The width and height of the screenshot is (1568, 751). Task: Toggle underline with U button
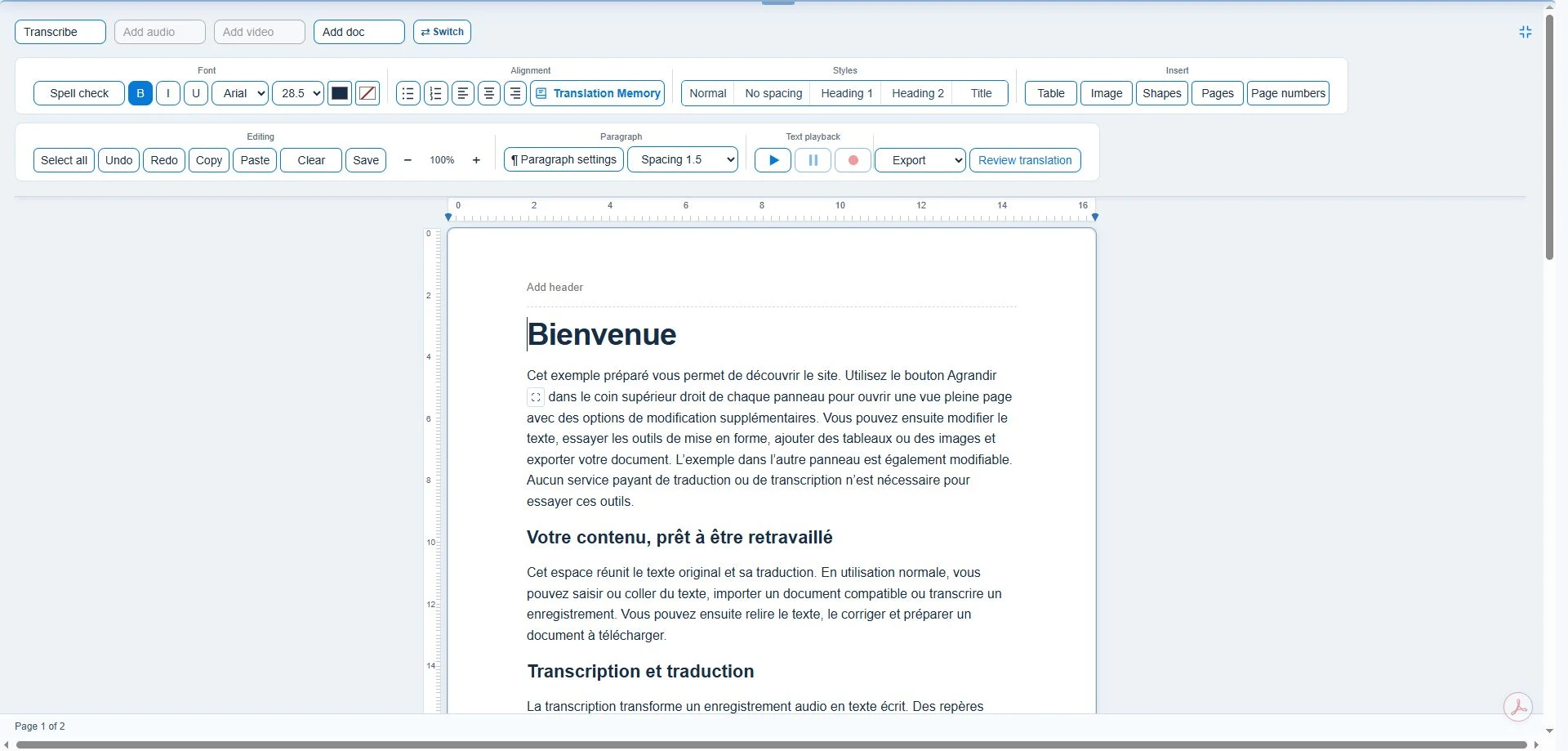196,93
